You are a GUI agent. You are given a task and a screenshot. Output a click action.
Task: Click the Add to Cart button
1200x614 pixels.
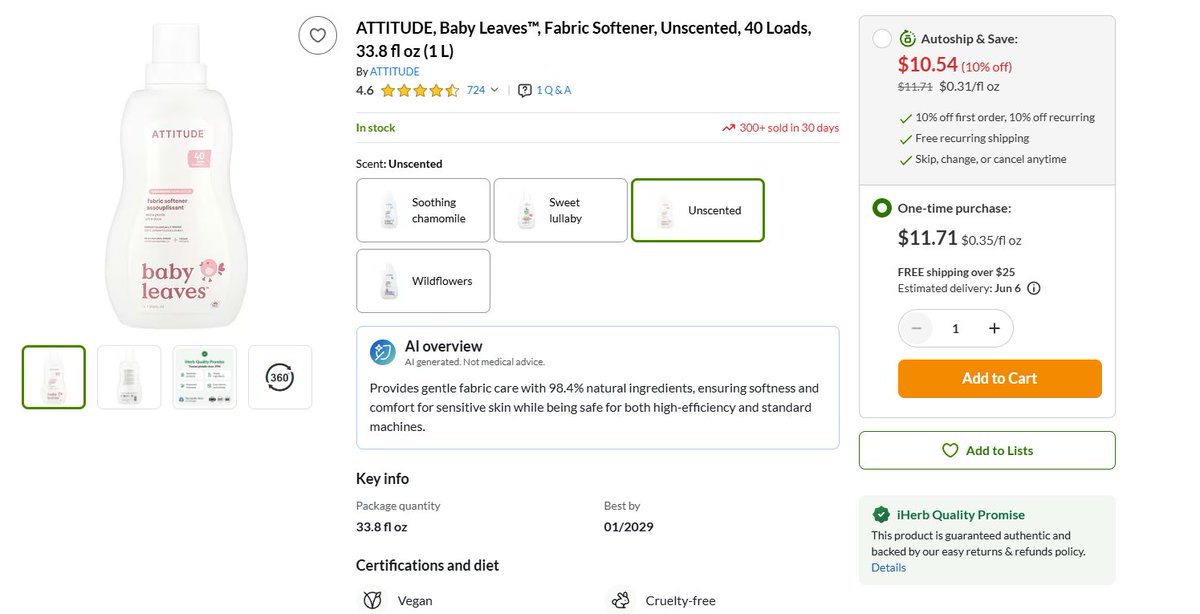pyautogui.click(x=999, y=378)
